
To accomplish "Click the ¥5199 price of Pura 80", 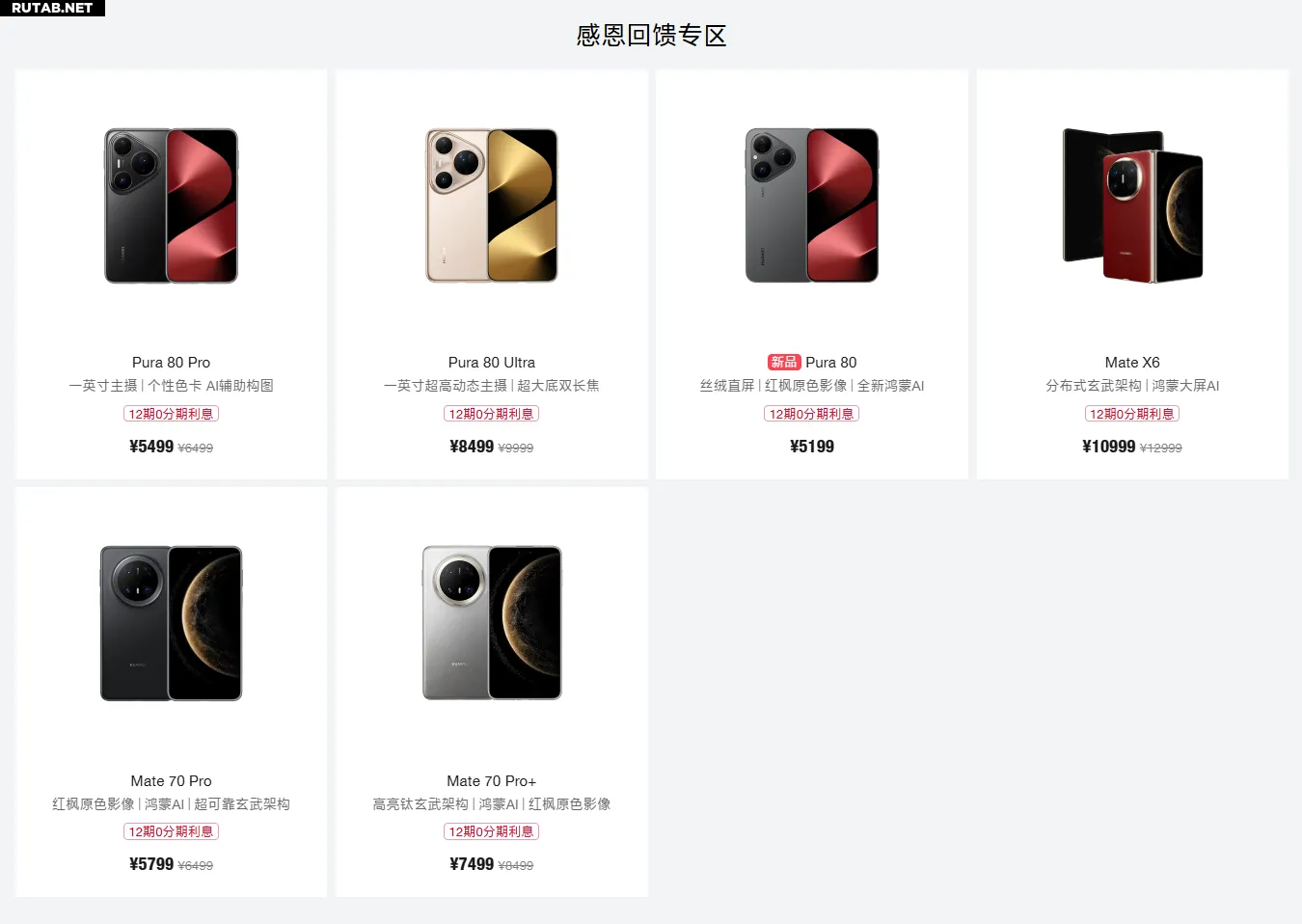I will (x=812, y=447).
